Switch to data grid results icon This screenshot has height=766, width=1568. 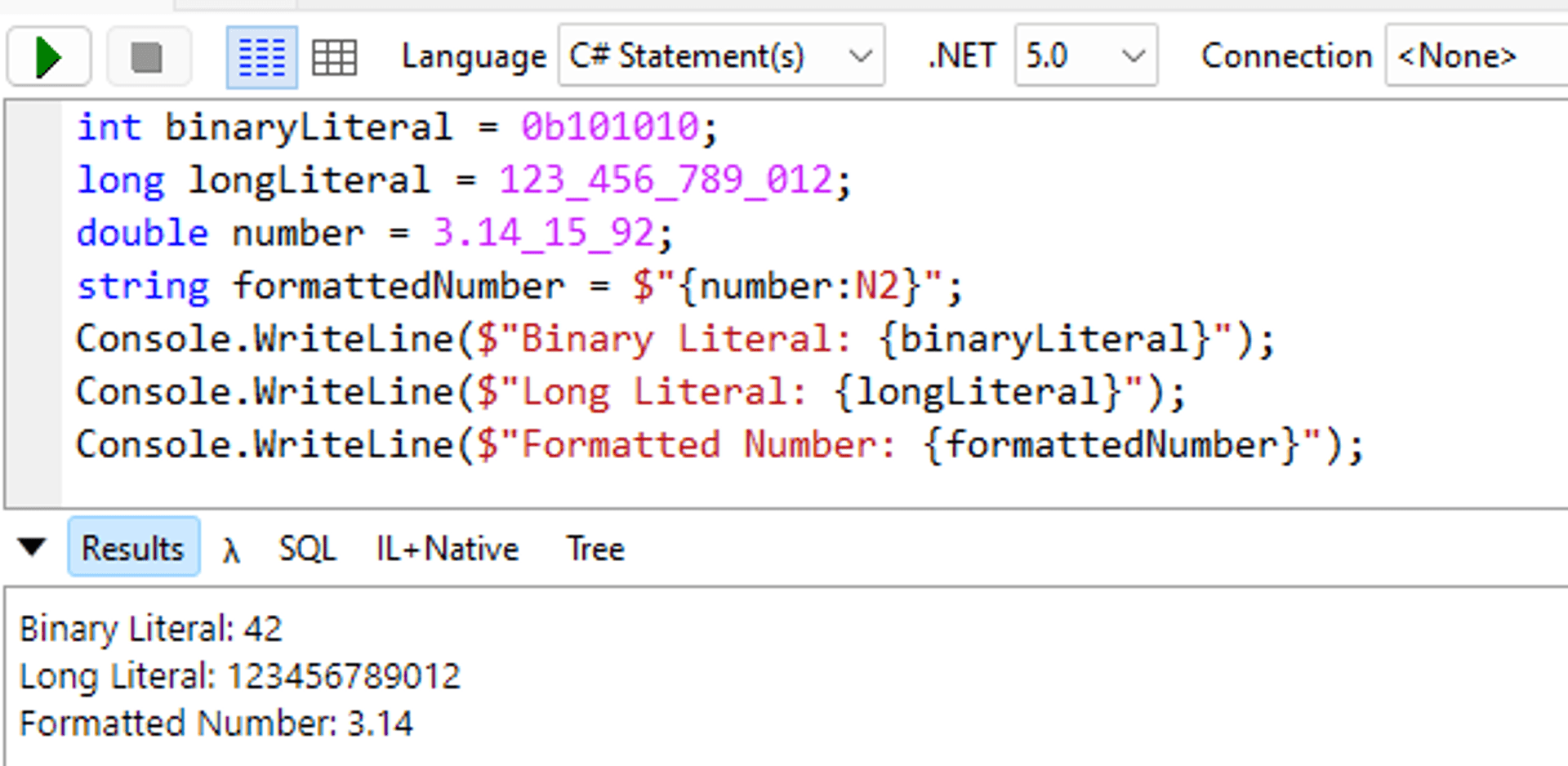point(335,56)
